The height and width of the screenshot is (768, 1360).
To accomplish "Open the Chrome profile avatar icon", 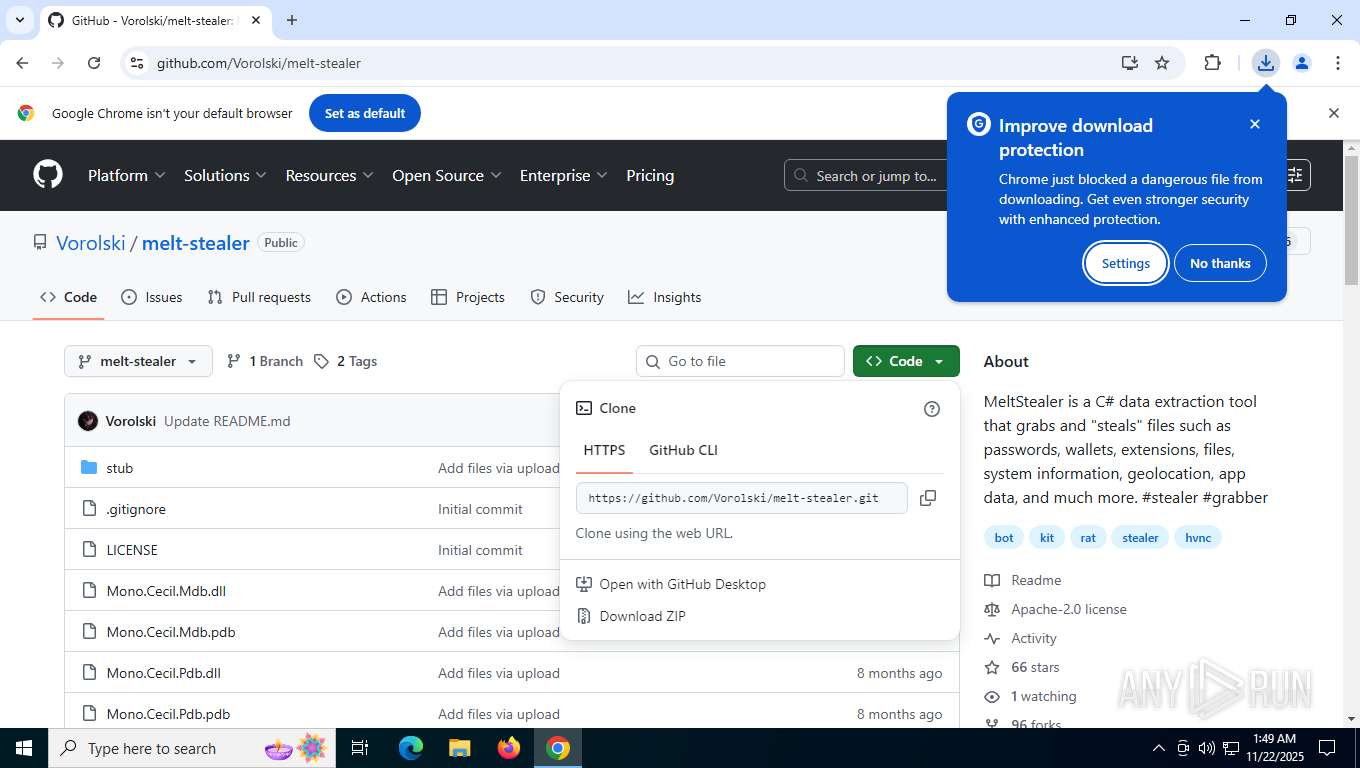I will coord(1302,63).
